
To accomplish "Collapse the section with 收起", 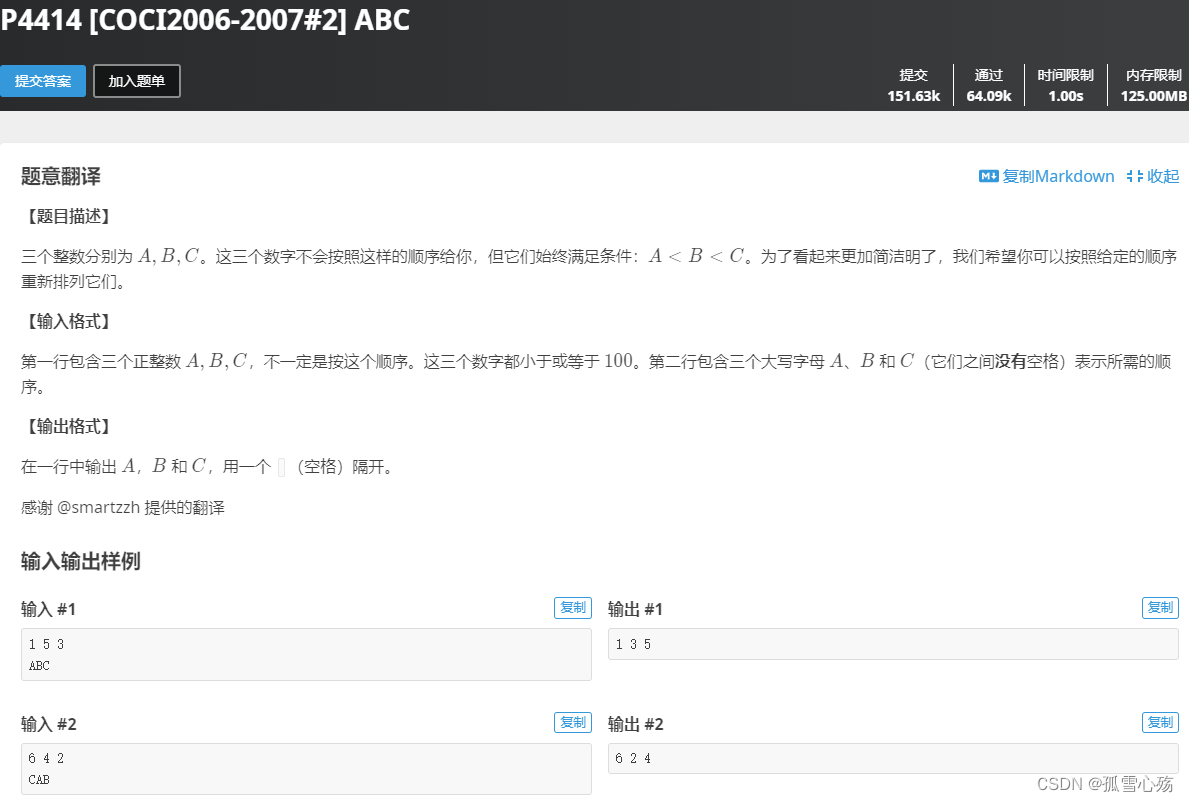I will 1153,177.
